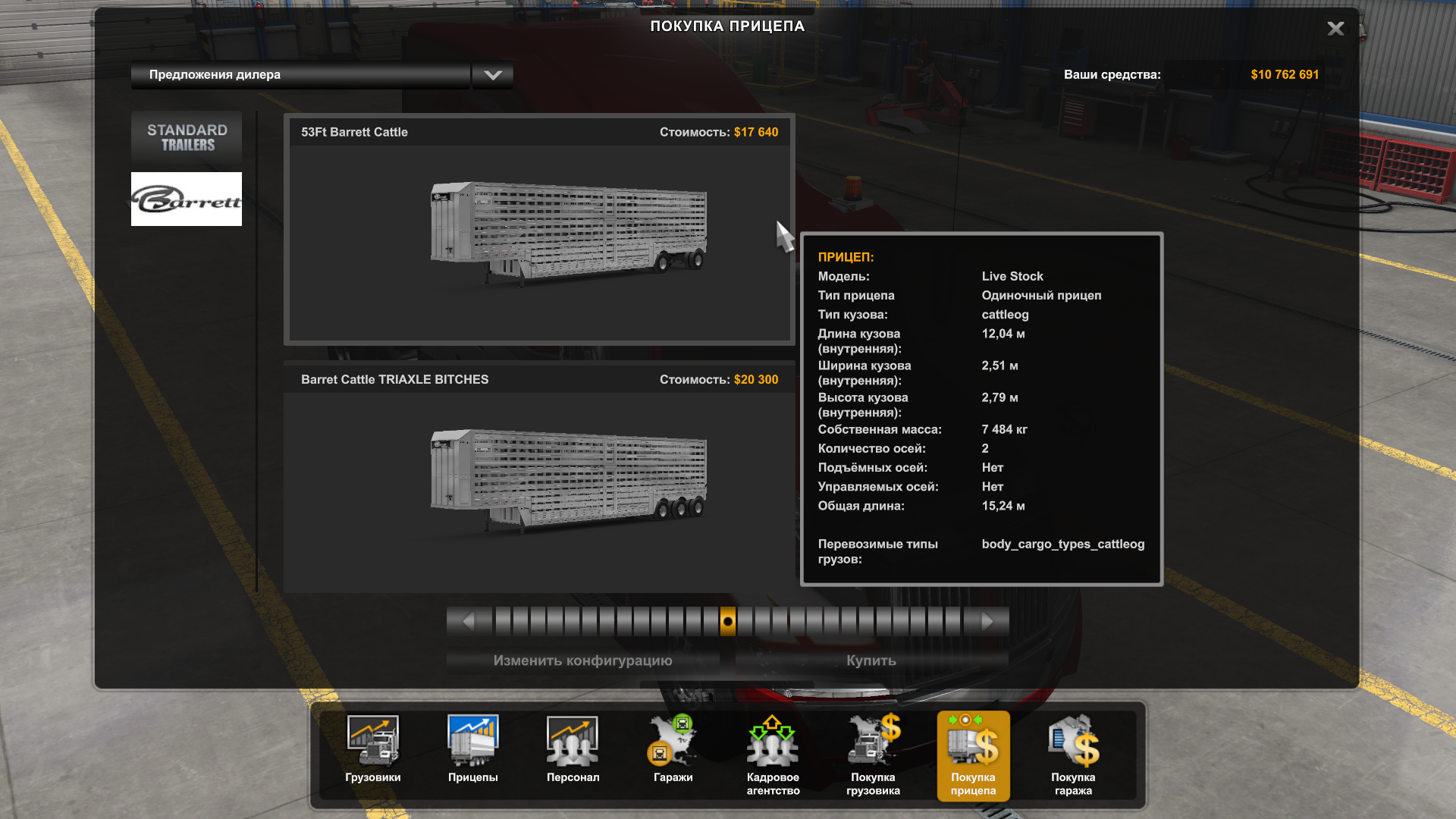
Task: Click the Live Stock model value
Action: (x=1012, y=276)
